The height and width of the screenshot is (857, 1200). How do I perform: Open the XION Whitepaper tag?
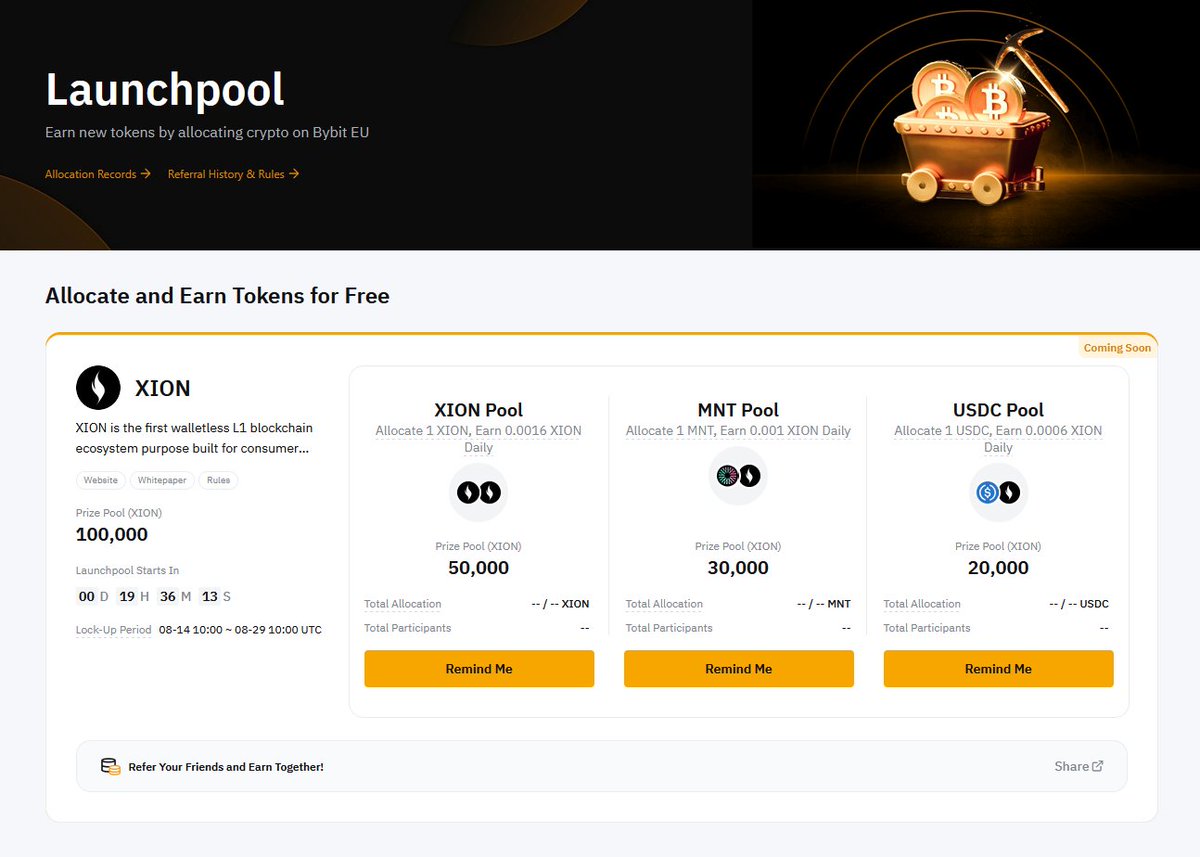tap(162, 480)
